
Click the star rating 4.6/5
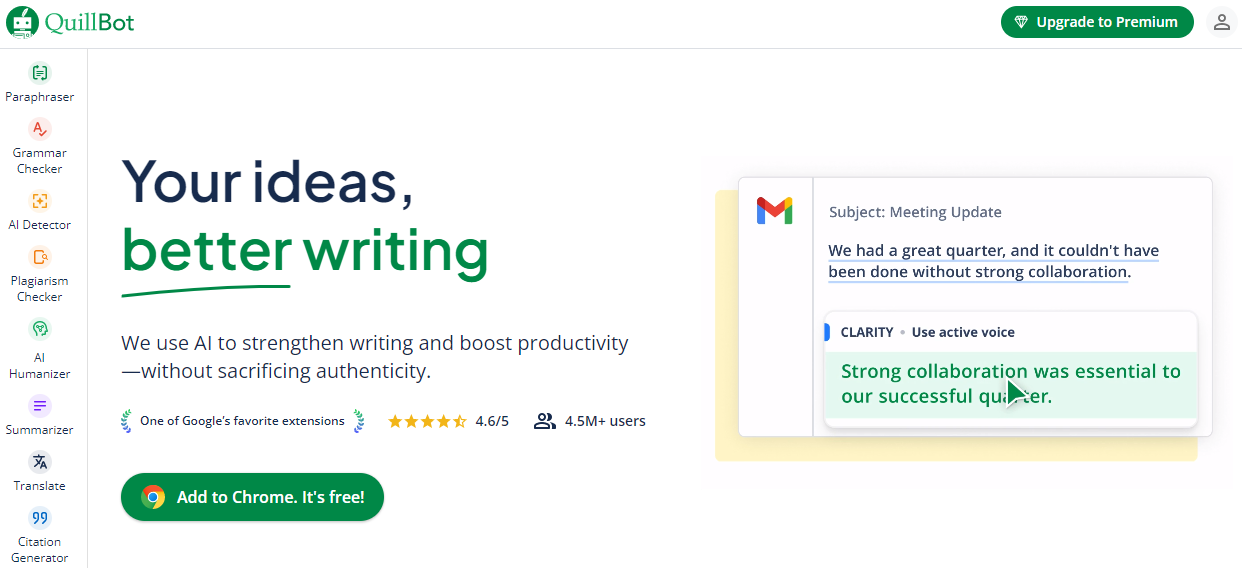click(x=448, y=421)
